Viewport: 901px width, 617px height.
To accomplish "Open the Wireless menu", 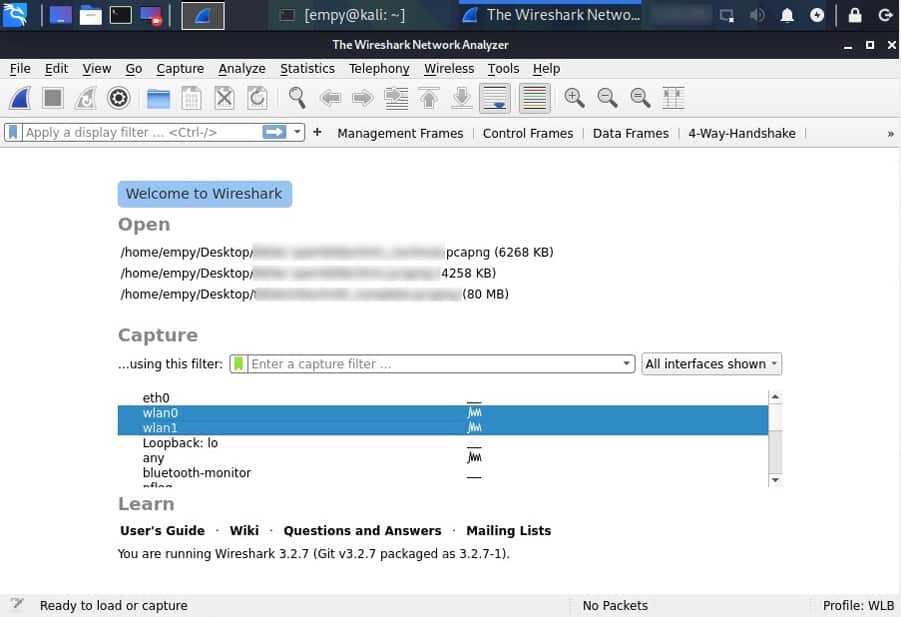I will point(449,68).
